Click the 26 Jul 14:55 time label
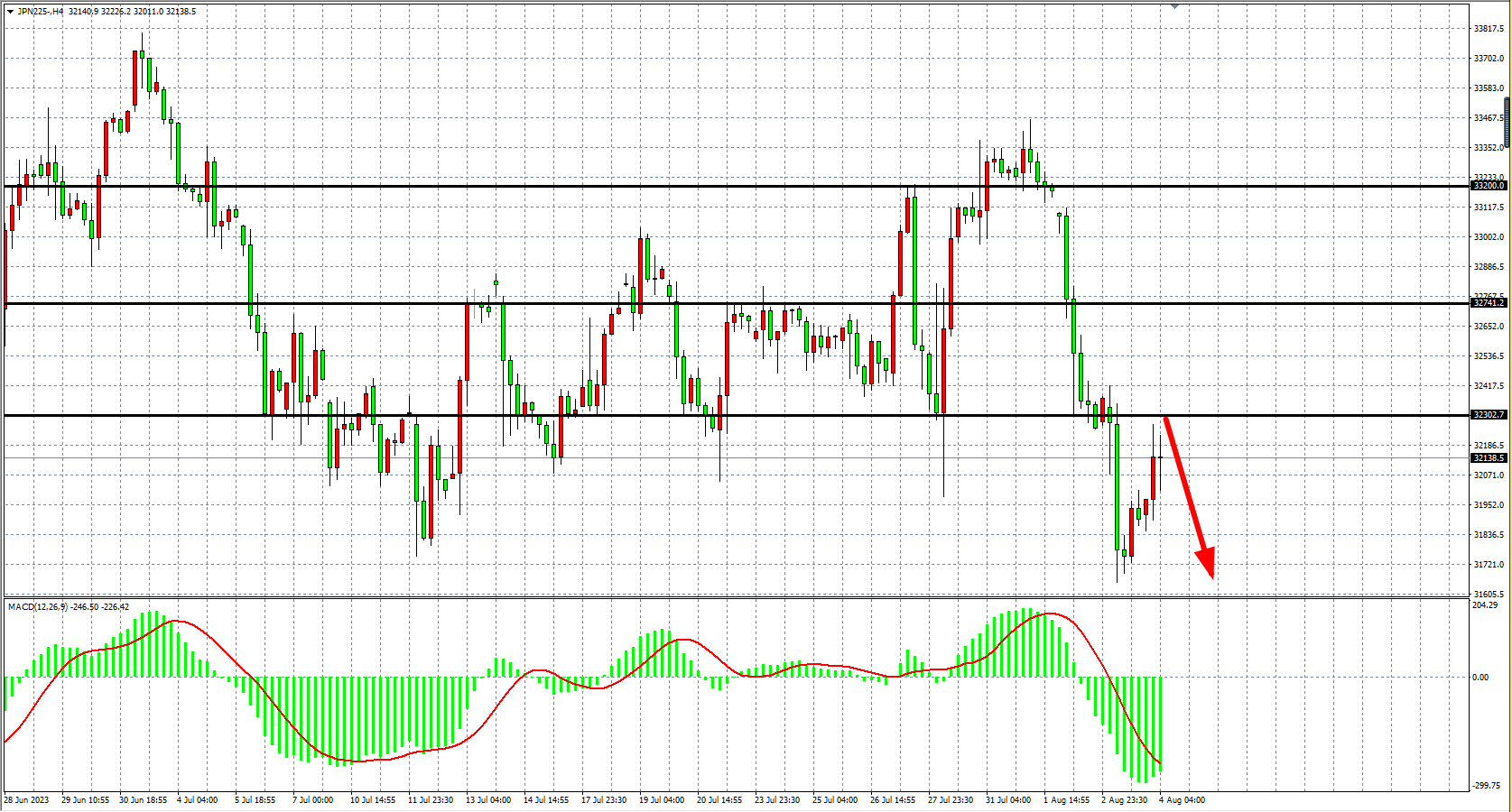This screenshot has width=1512, height=812. (x=893, y=800)
